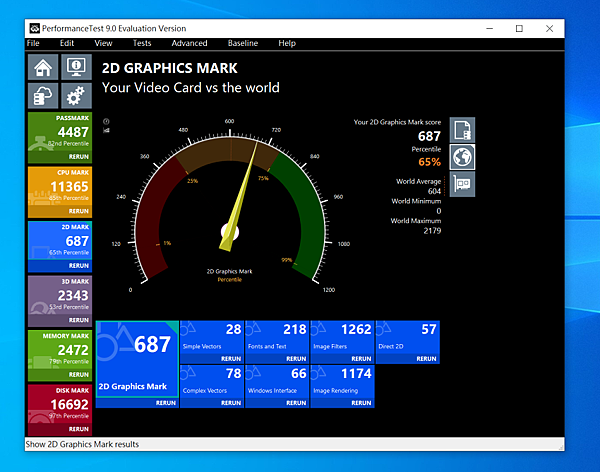Screen dimensions: 600x472
Task: Click the World Average 604 value
Action: (x=434, y=191)
